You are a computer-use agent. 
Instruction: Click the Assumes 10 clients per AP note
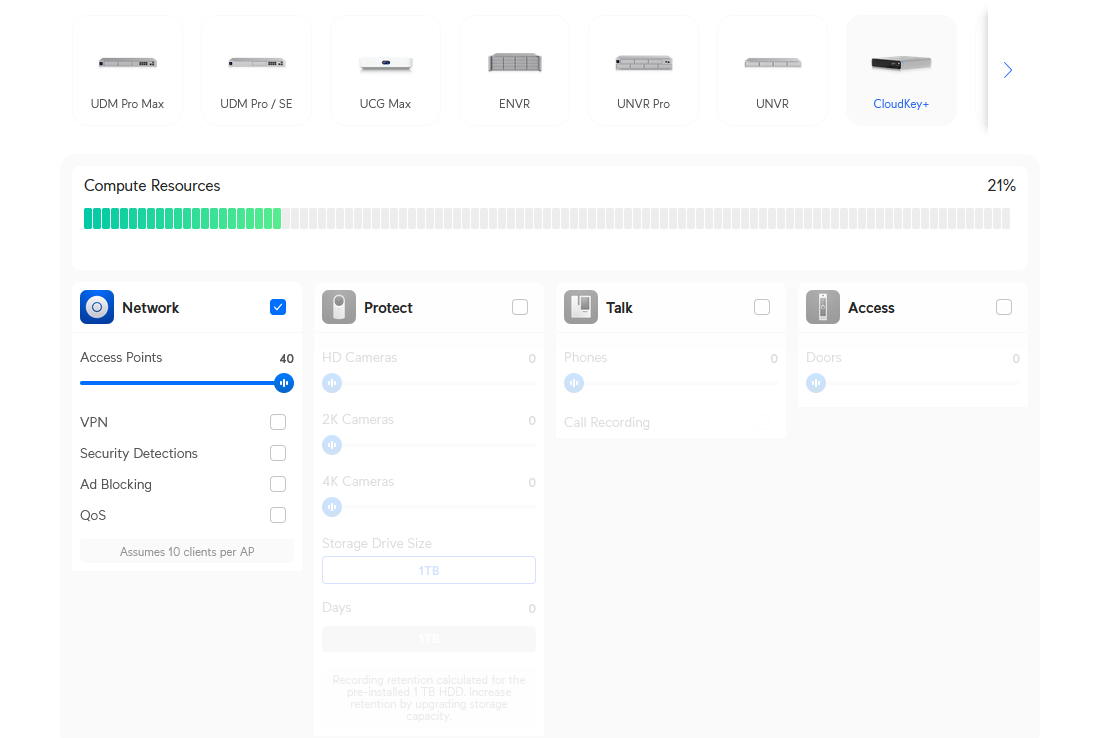pos(187,551)
